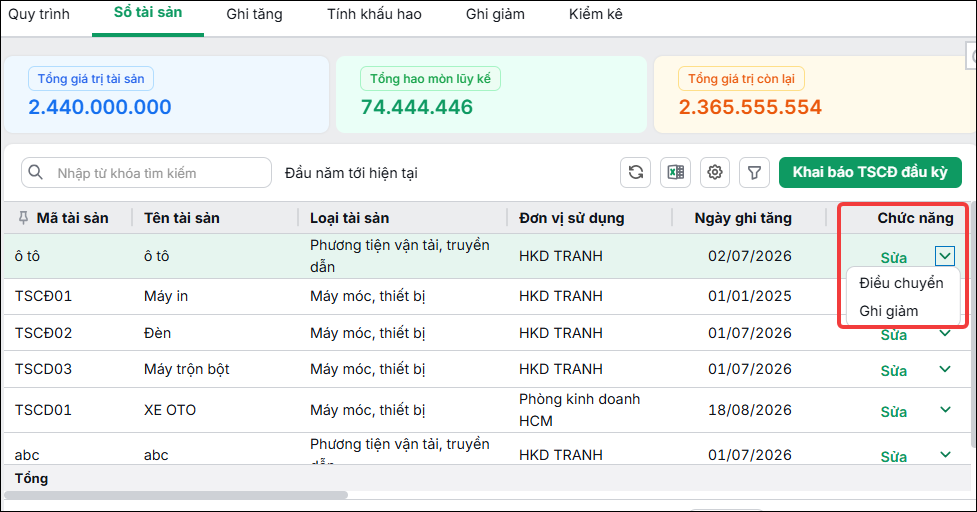Click the Tổng giá trị còn lại card
This screenshot has width=977, height=512.
(815, 95)
